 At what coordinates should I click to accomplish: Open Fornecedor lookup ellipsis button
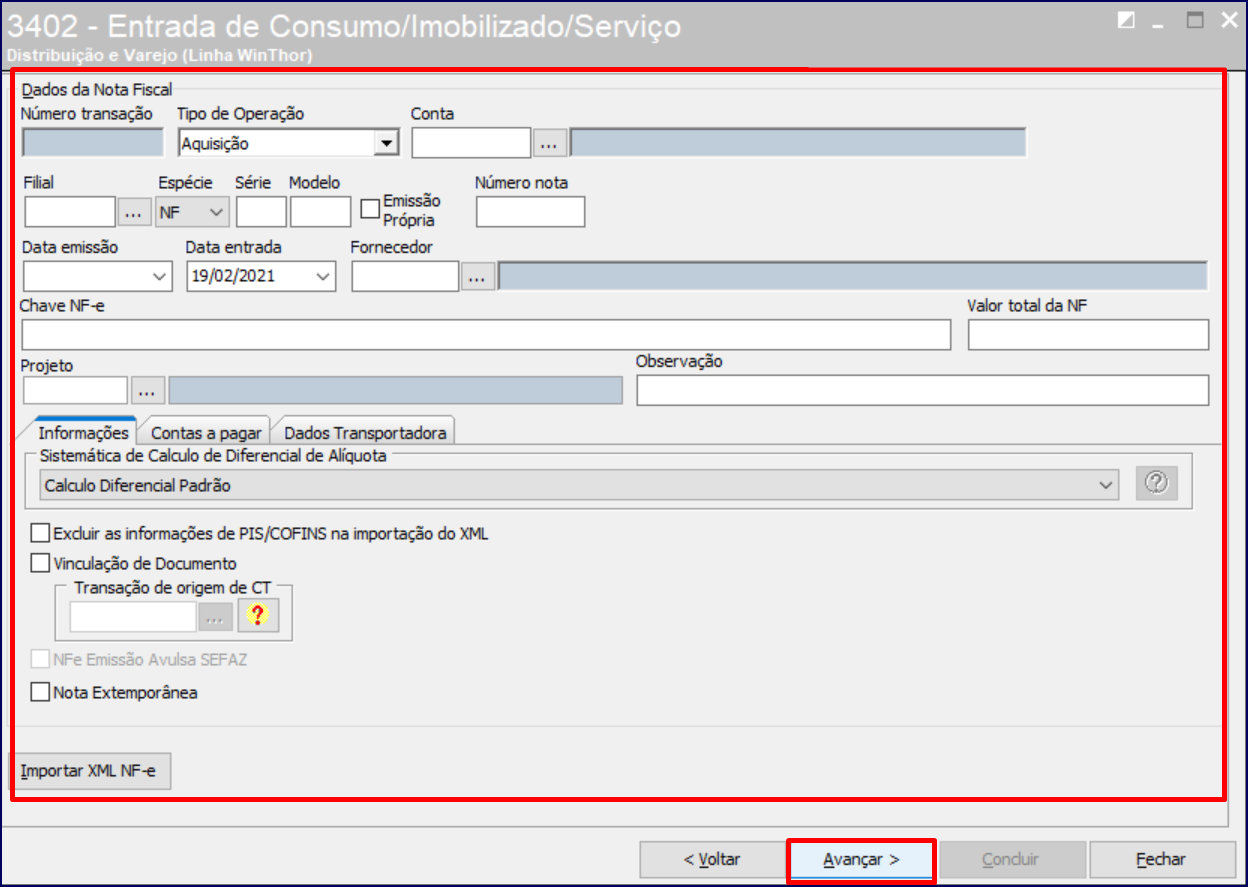(478, 277)
